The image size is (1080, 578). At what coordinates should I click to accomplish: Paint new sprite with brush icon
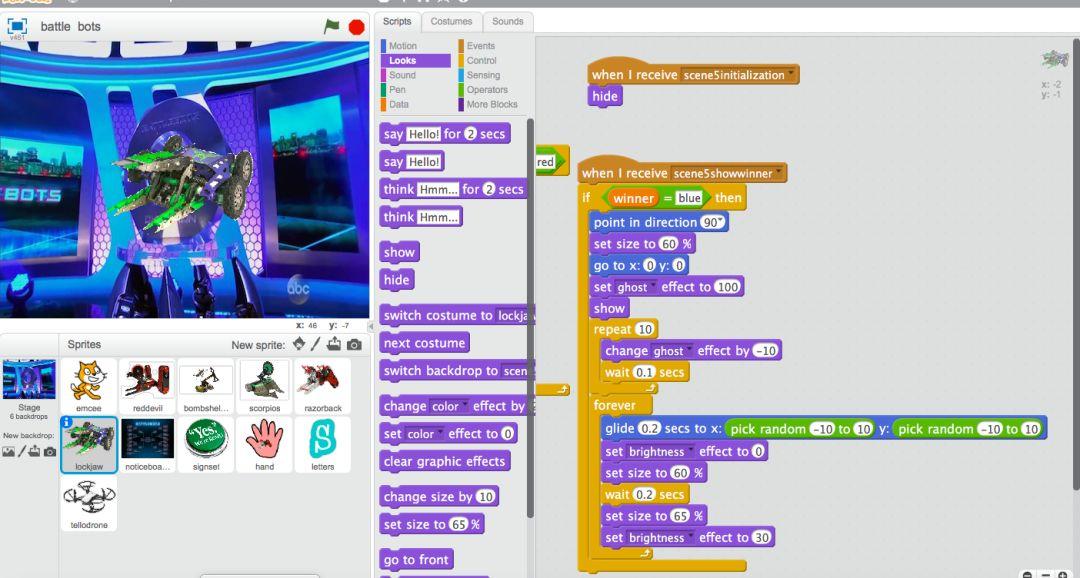click(x=315, y=344)
